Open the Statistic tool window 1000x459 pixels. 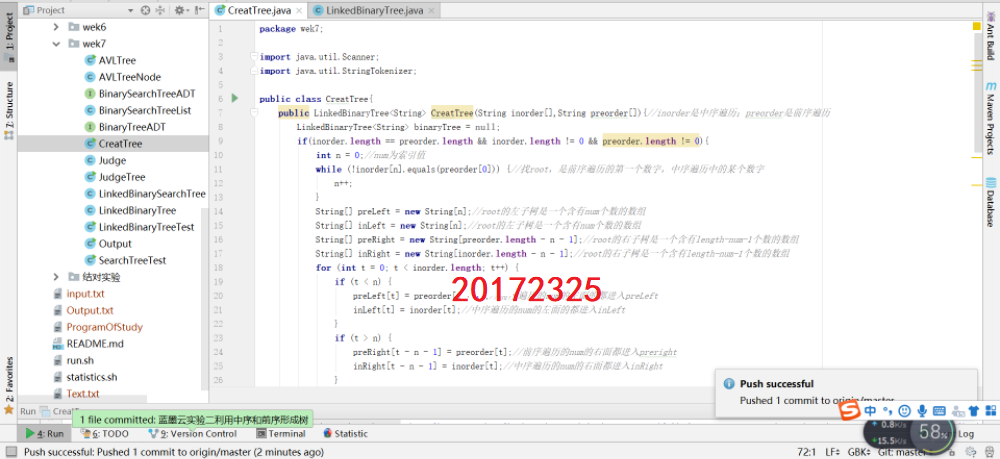pyautogui.click(x=345, y=434)
